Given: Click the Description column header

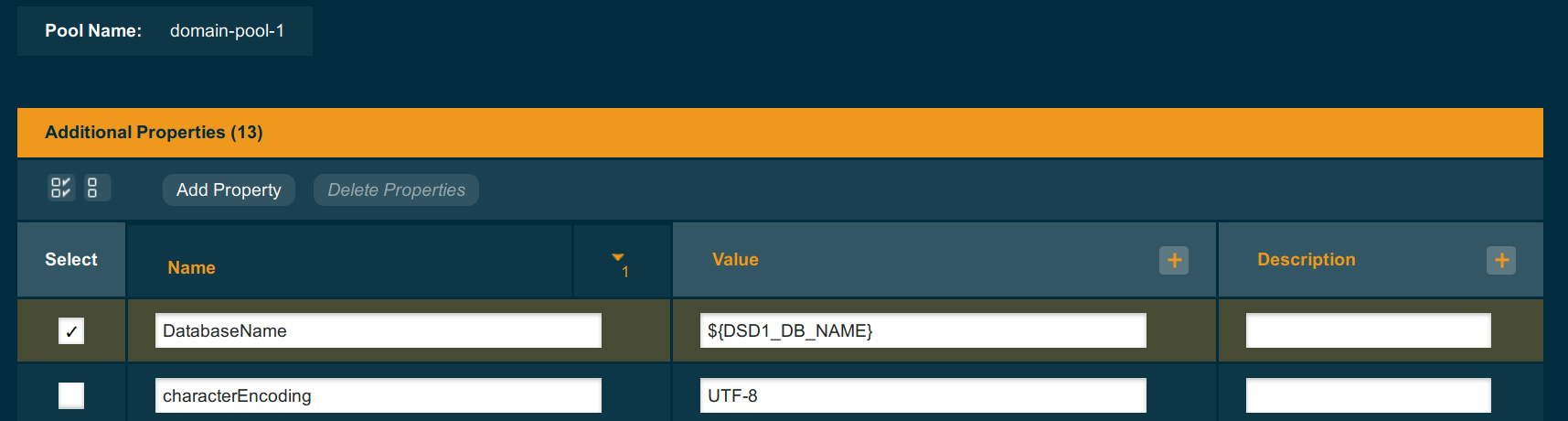Looking at the screenshot, I should tap(1306, 260).
